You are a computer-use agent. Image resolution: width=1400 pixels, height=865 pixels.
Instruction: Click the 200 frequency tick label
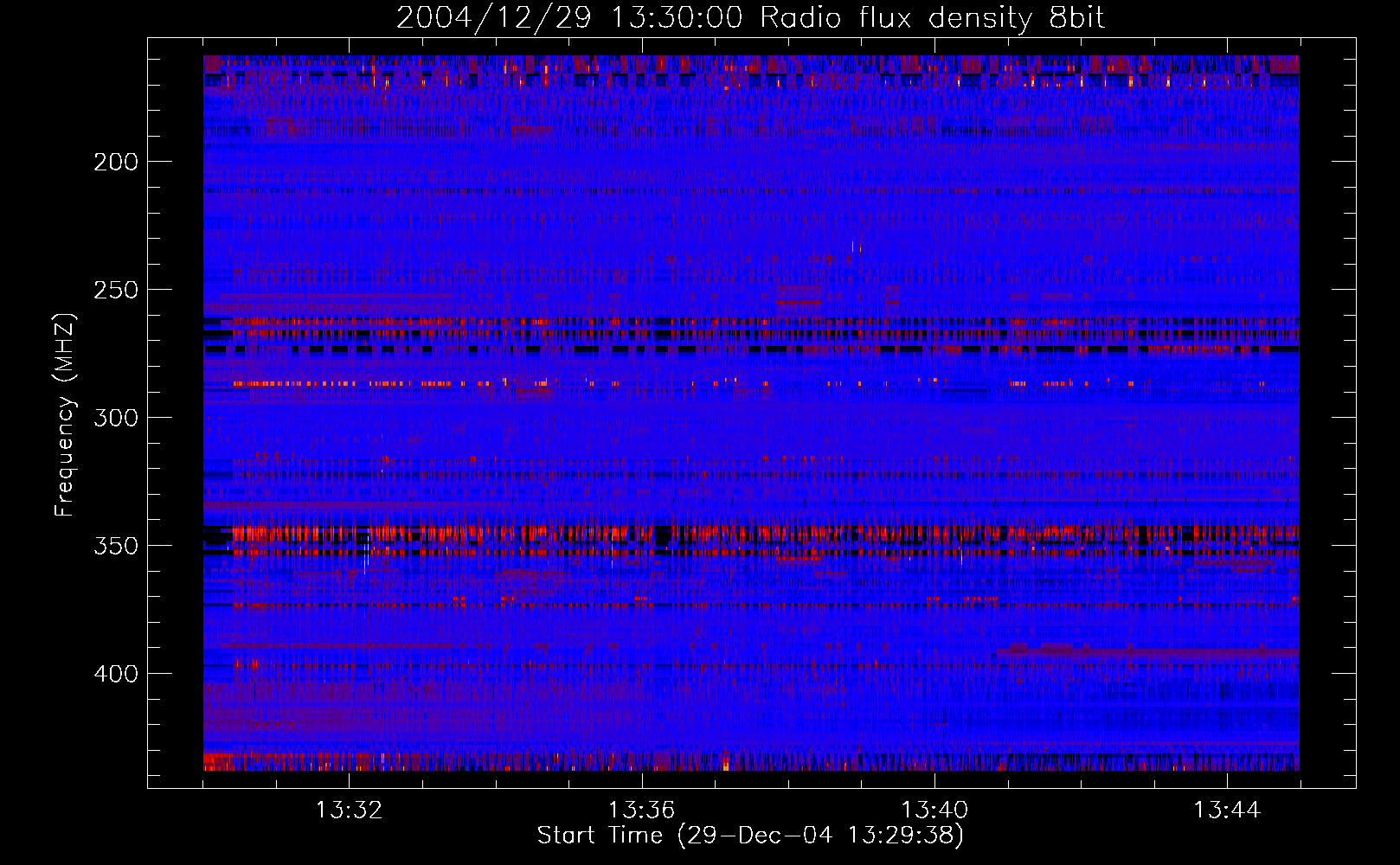116,162
